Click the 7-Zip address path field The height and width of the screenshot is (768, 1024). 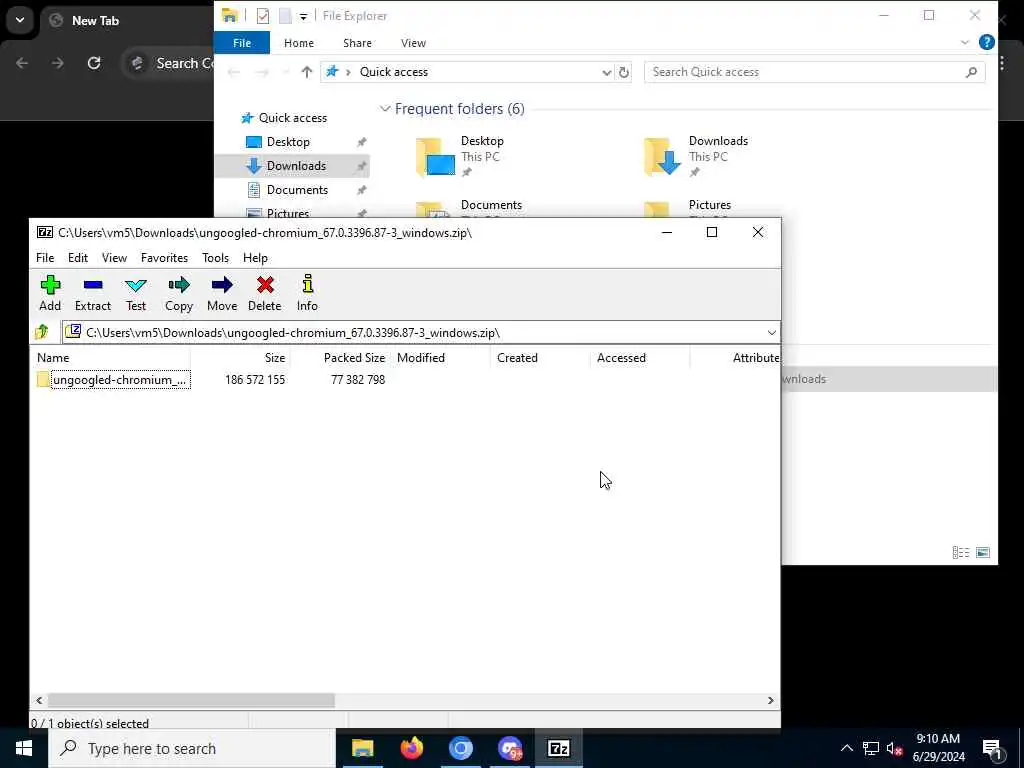pos(421,332)
